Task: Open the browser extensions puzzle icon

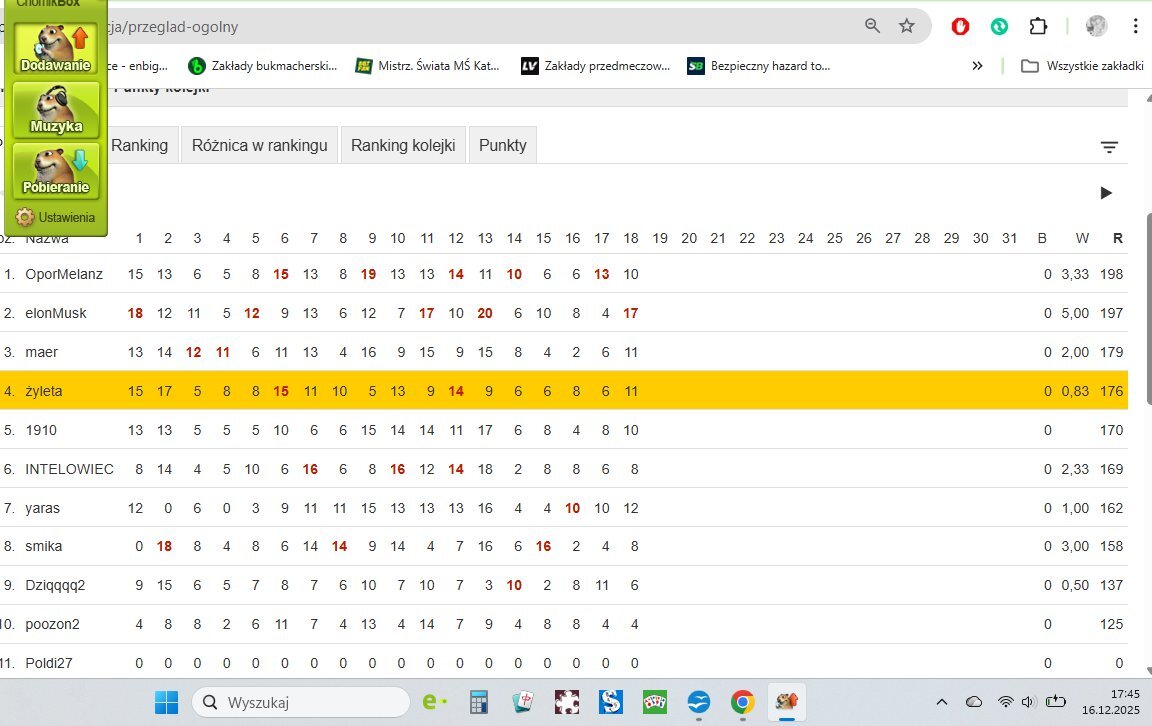Action: click(x=1039, y=26)
